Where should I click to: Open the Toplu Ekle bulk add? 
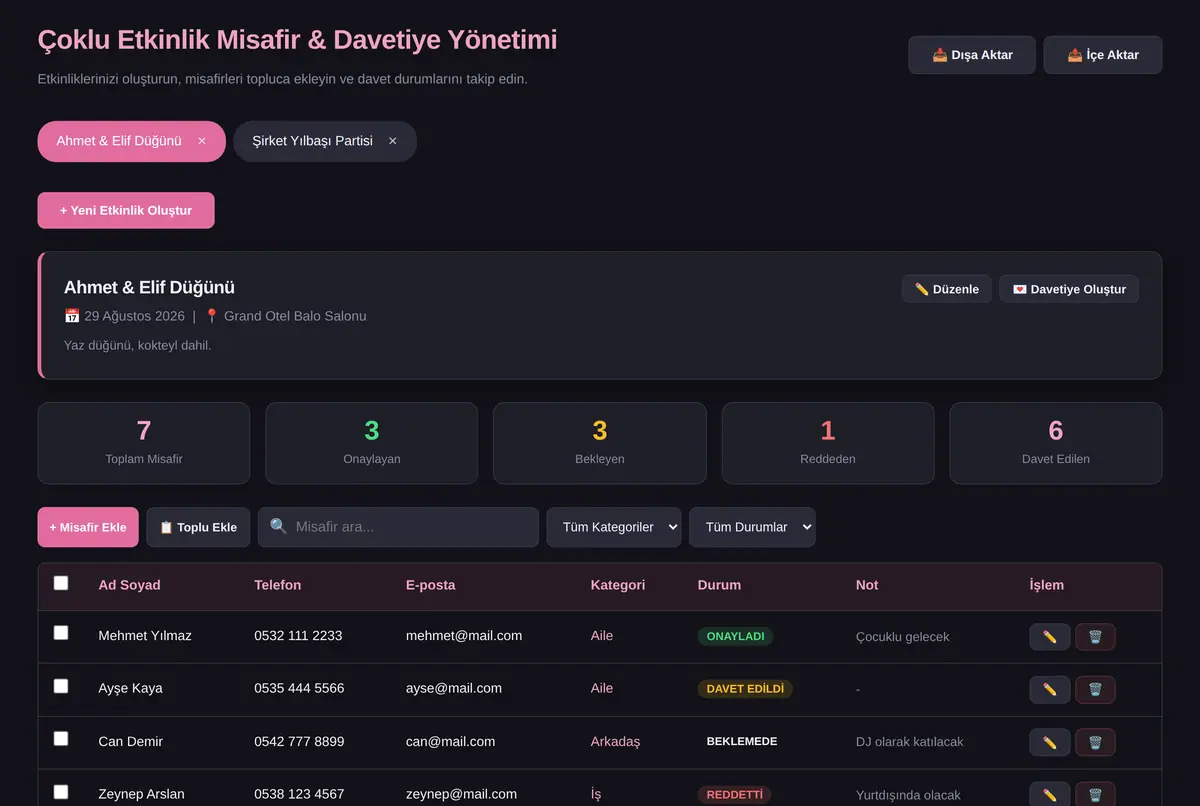(x=198, y=527)
